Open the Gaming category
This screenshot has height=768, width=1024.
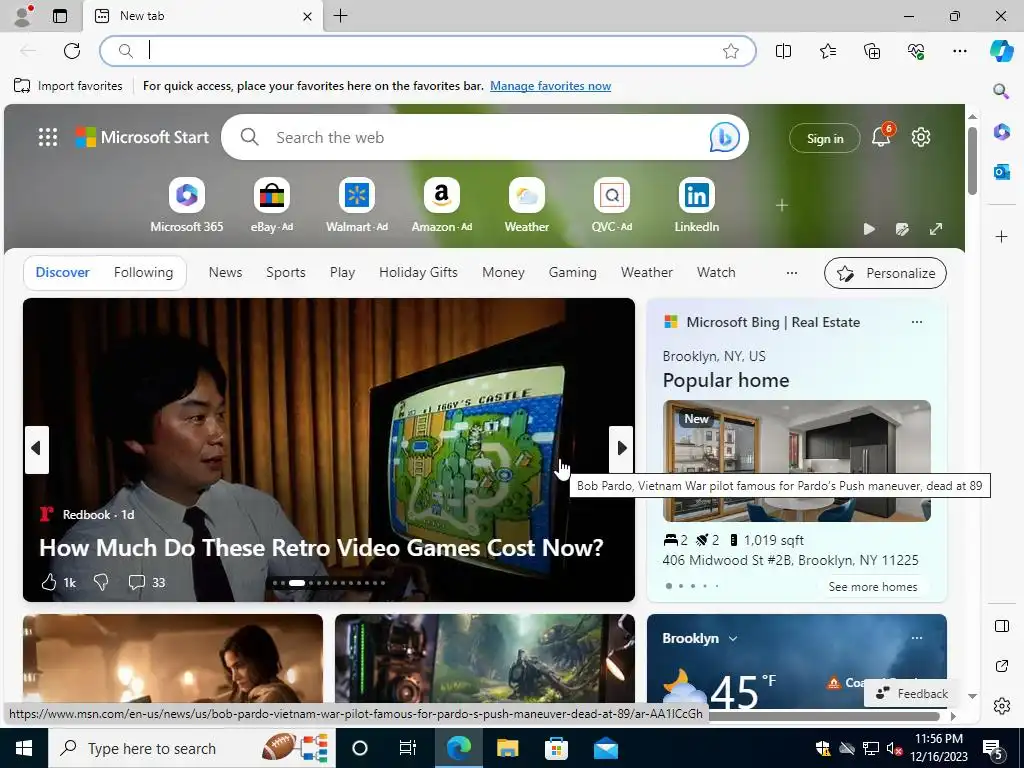(572, 272)
